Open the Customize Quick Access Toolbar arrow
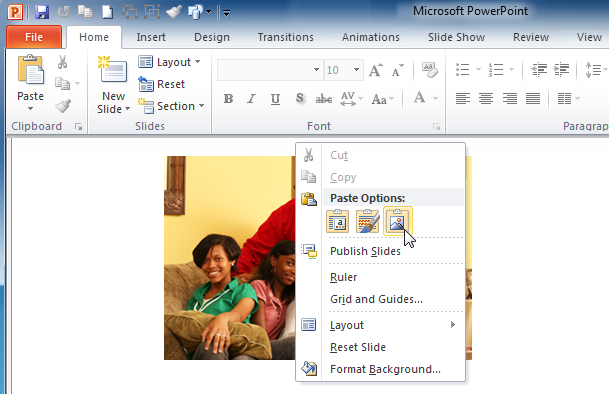Screen dimensions: 609x394 (226, 13)
